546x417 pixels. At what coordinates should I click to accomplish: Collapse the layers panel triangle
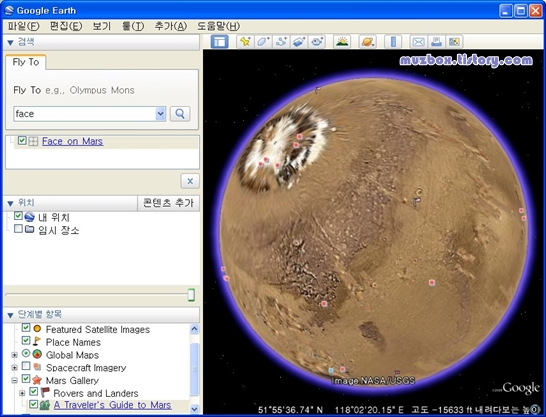(x=10, y=315)
